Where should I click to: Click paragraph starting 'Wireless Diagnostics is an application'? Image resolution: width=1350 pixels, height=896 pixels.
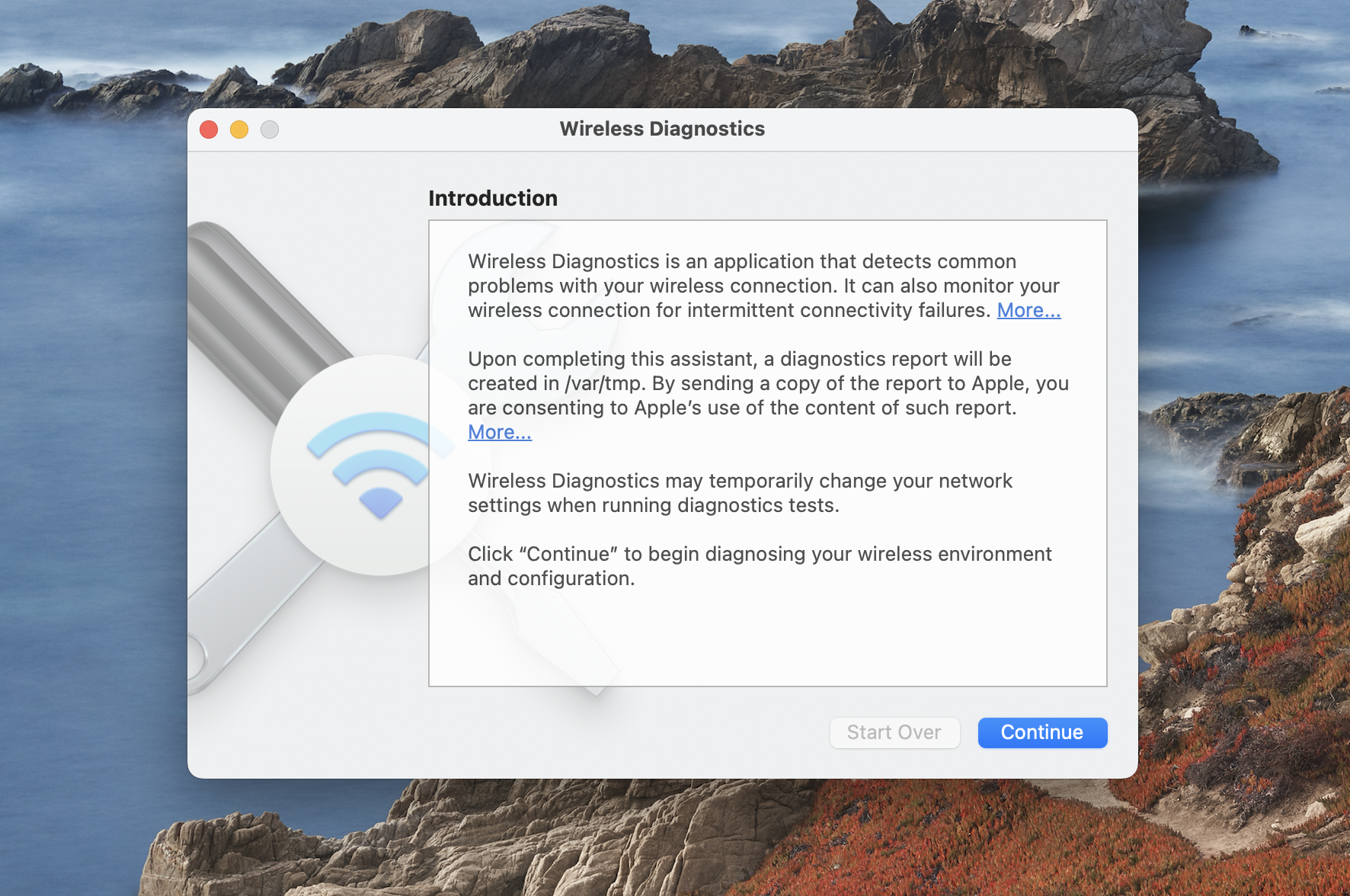click(764, 286)
